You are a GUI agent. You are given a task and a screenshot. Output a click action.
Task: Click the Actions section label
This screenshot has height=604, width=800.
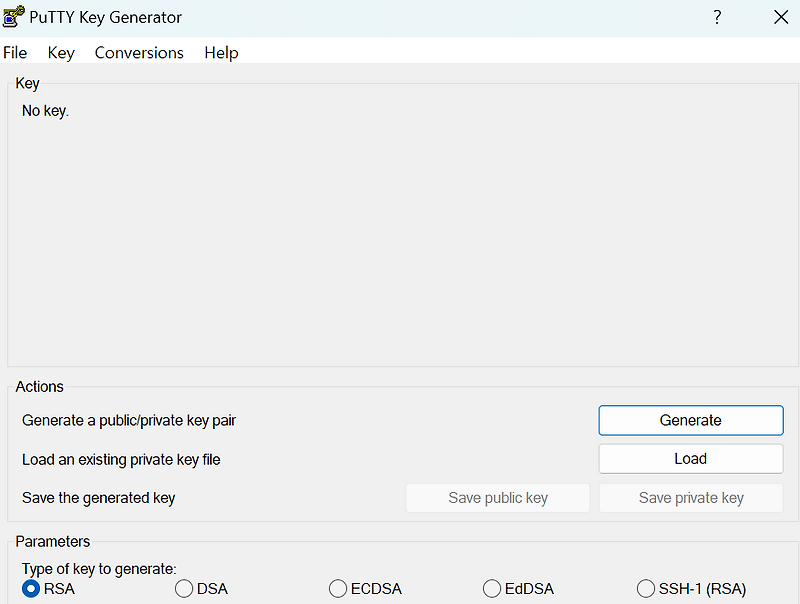39,386
